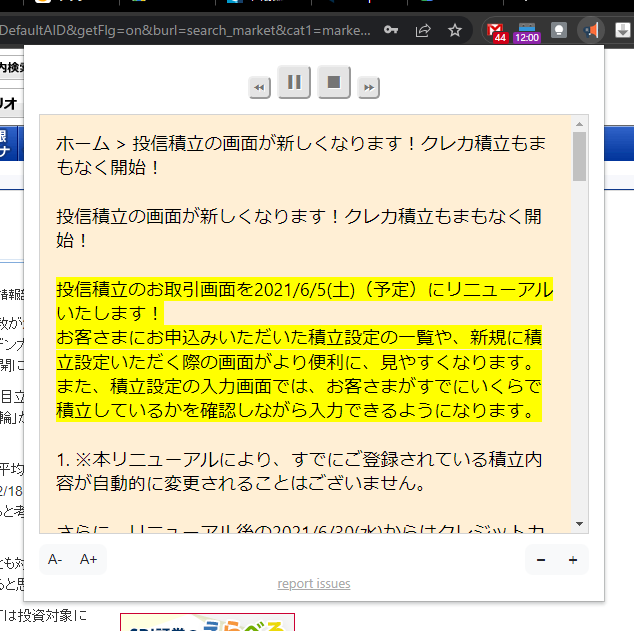The width and height of the screenshot is (634, 631).
Task: Stop the reading playback
Action: pyautogui.click(x=334, y=83)
